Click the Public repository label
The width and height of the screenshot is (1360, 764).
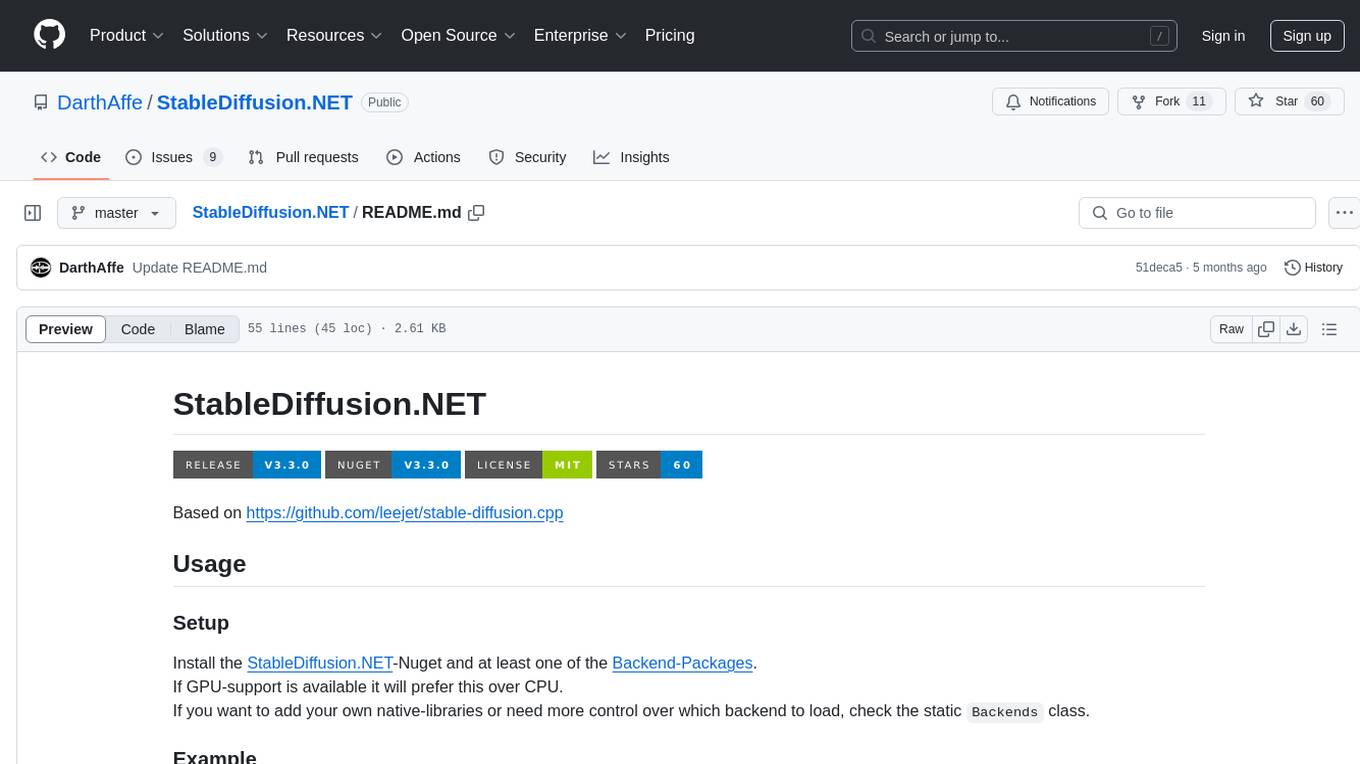click(384, 102)
